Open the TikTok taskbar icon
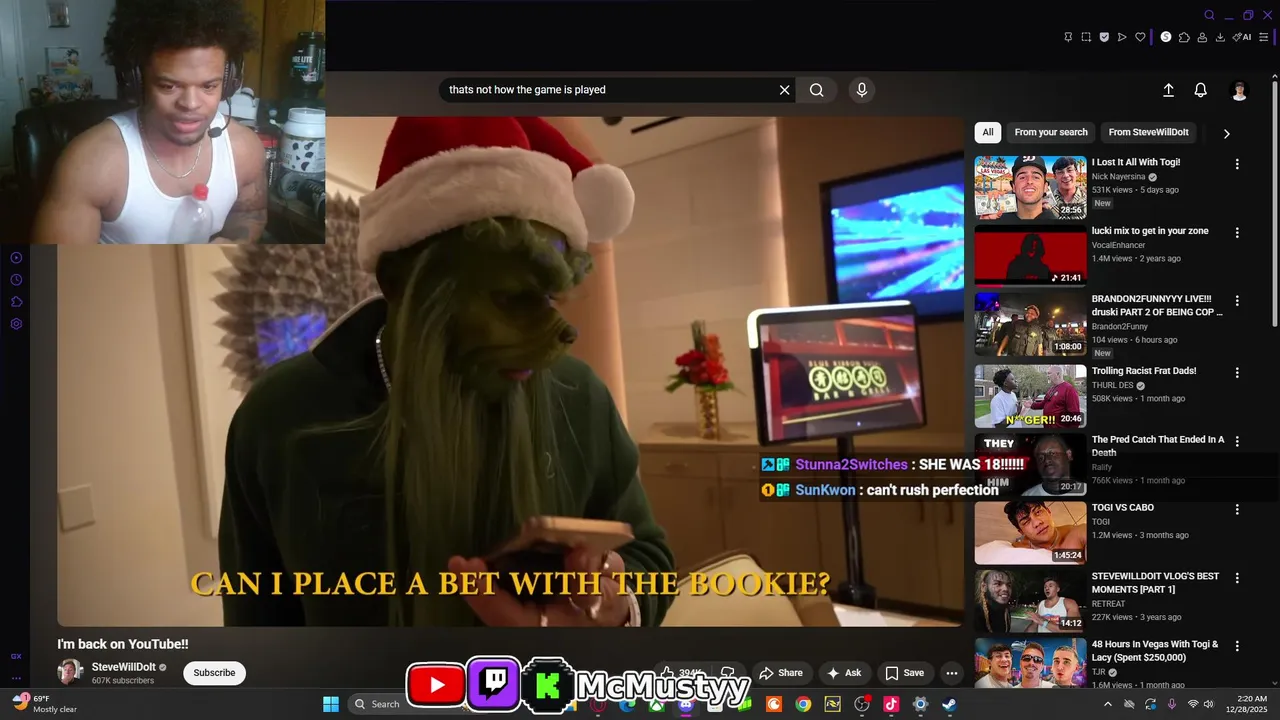Screen dimensions: 1280x720 [891, 704]
